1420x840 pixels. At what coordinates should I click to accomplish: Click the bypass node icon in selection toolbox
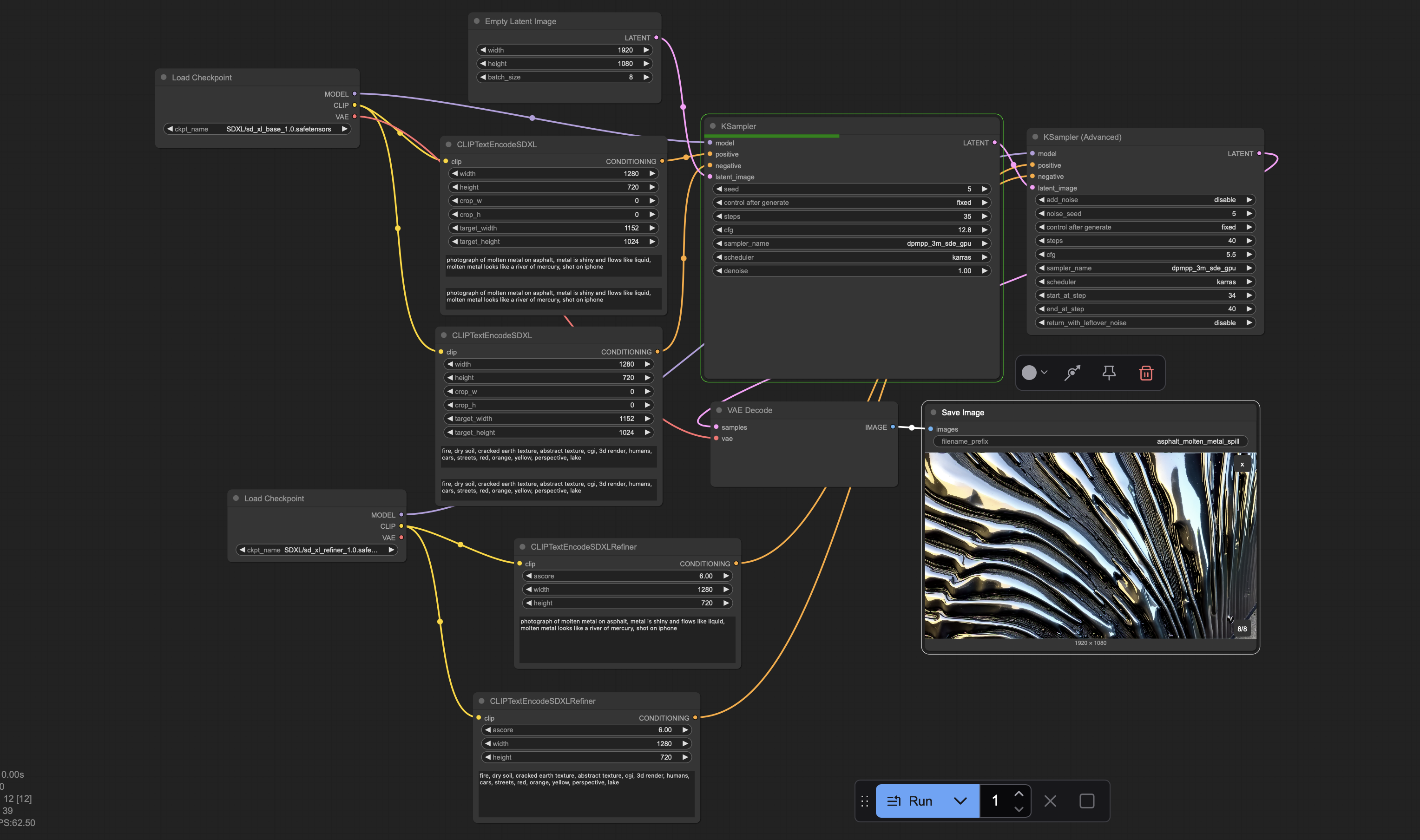coord(1072,373)
